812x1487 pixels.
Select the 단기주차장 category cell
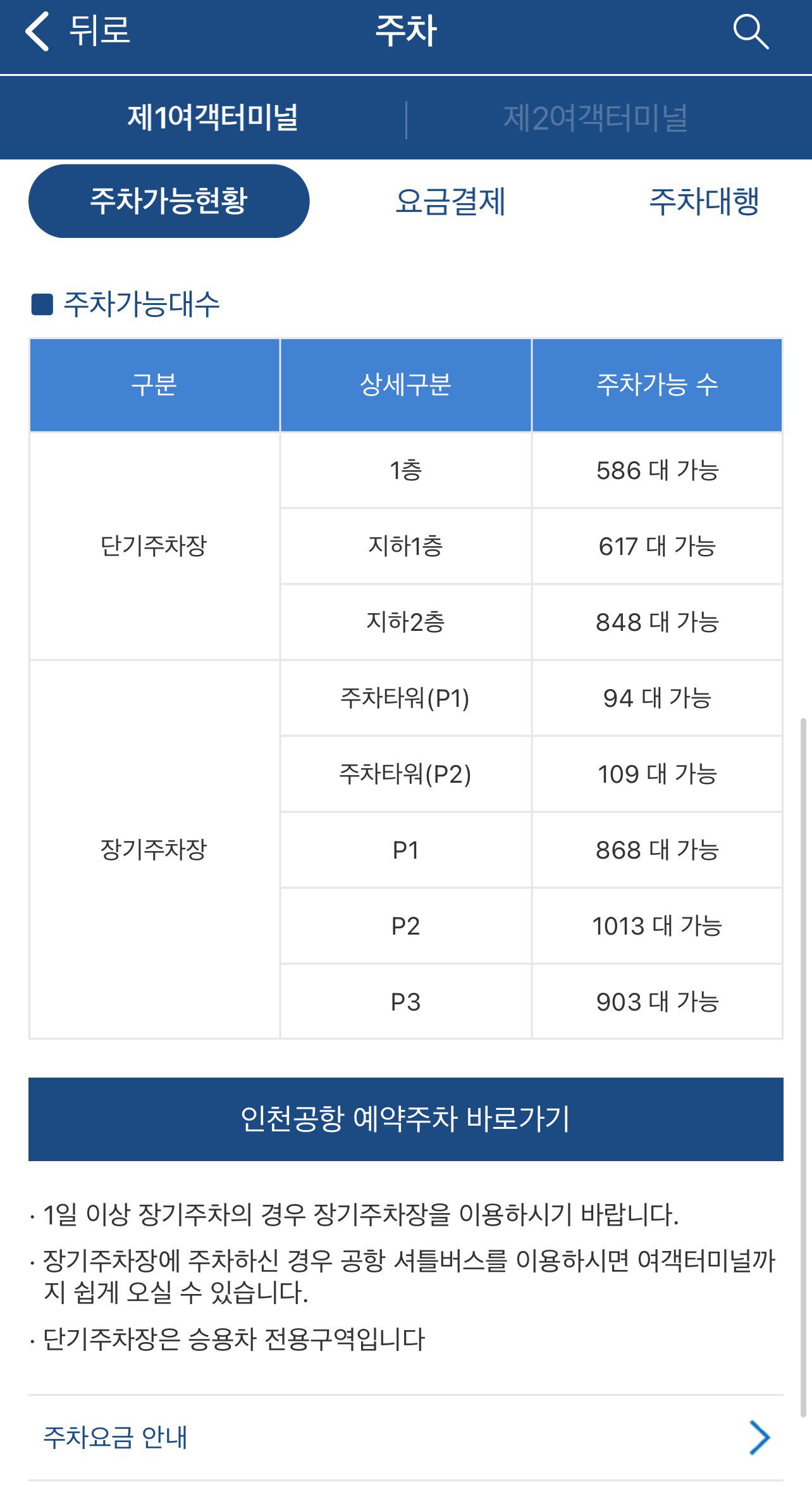pos(154,546)
